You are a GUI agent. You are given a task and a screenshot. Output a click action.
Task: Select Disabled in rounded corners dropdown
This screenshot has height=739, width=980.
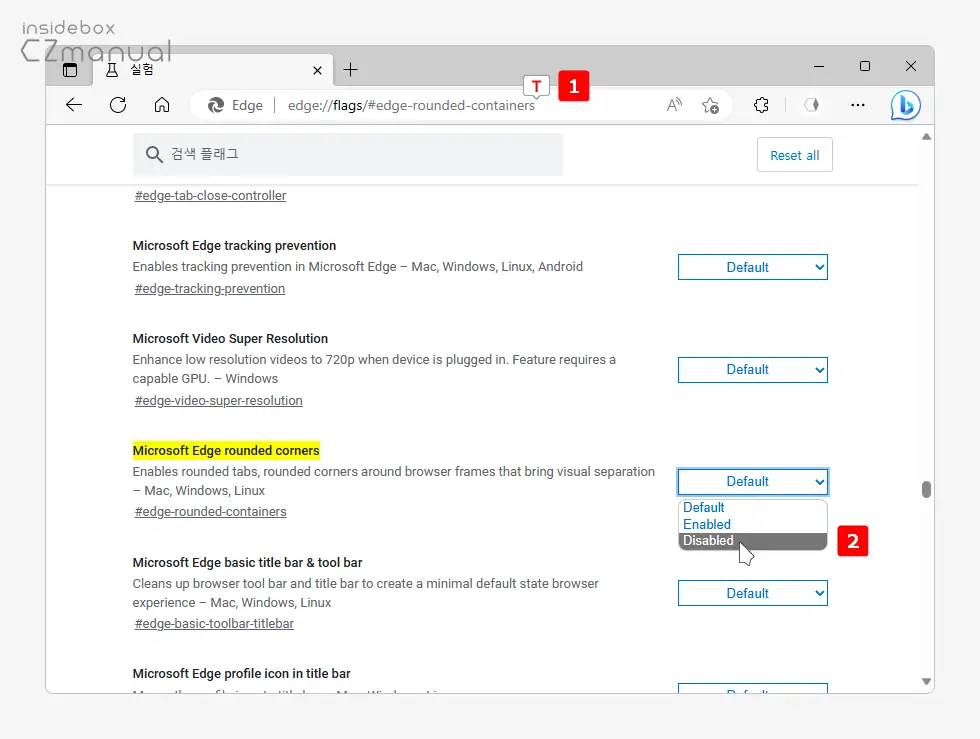coord(708,541)
